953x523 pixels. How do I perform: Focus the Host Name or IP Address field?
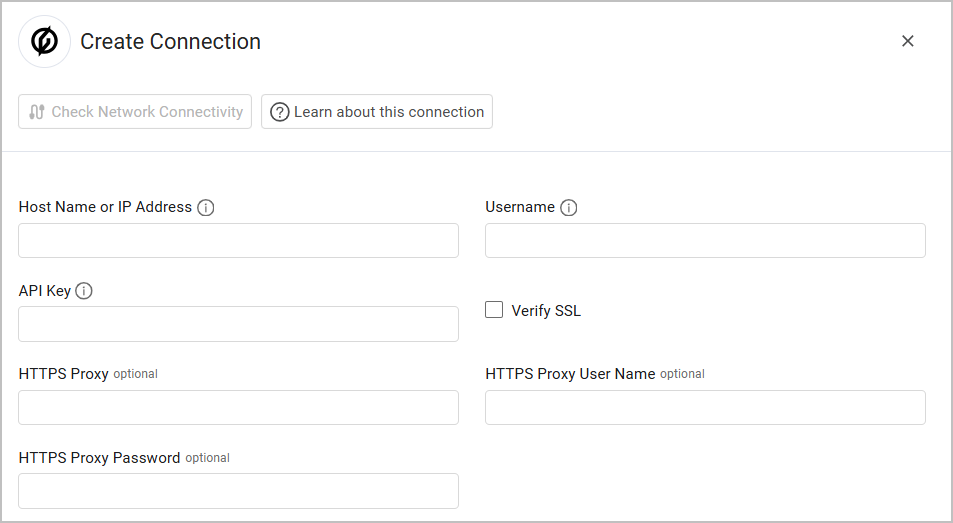pyautogui.click(x=238, y=241)
